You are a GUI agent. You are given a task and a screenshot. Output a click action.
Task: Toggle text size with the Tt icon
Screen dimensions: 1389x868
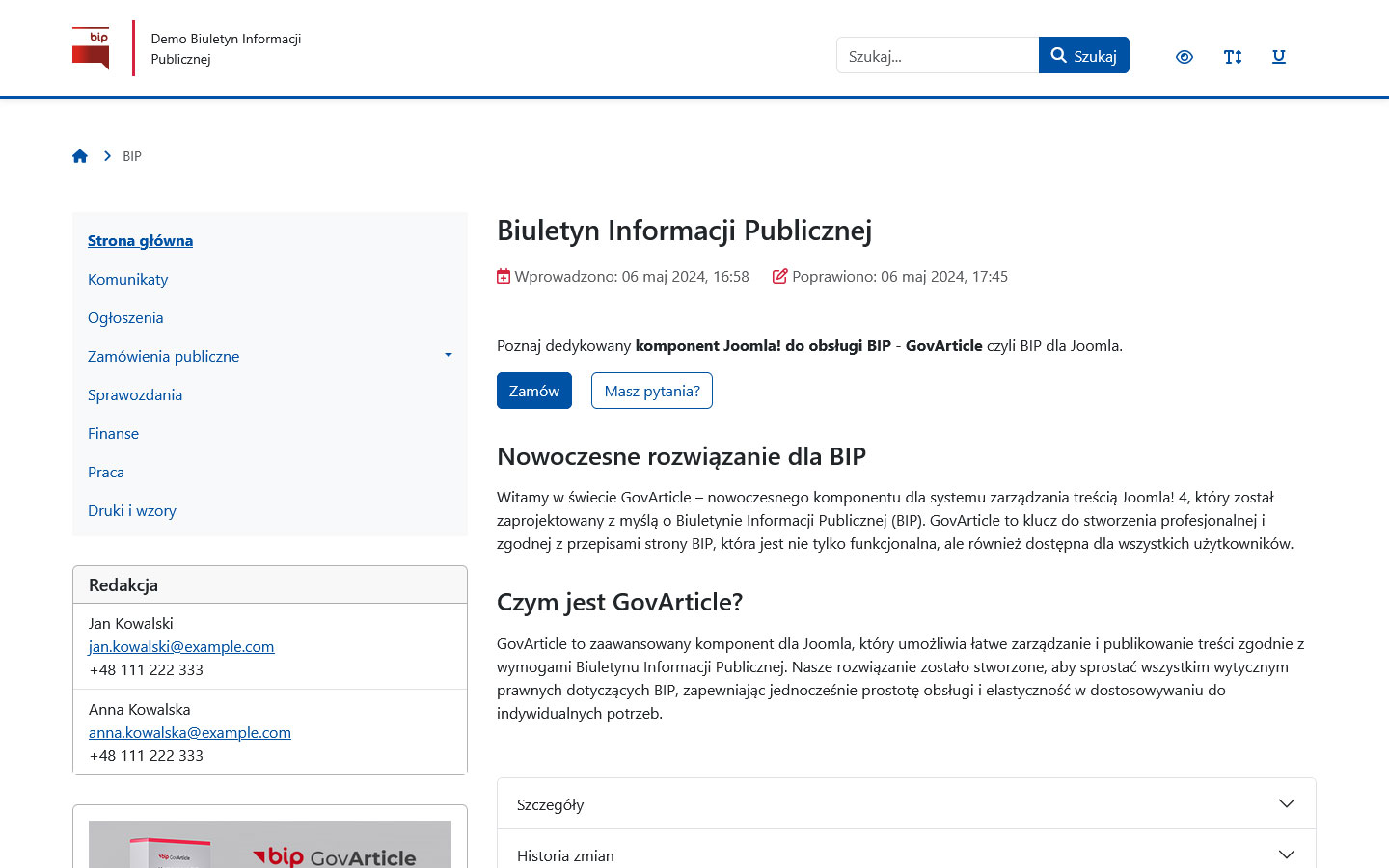tap(1232, 56)
